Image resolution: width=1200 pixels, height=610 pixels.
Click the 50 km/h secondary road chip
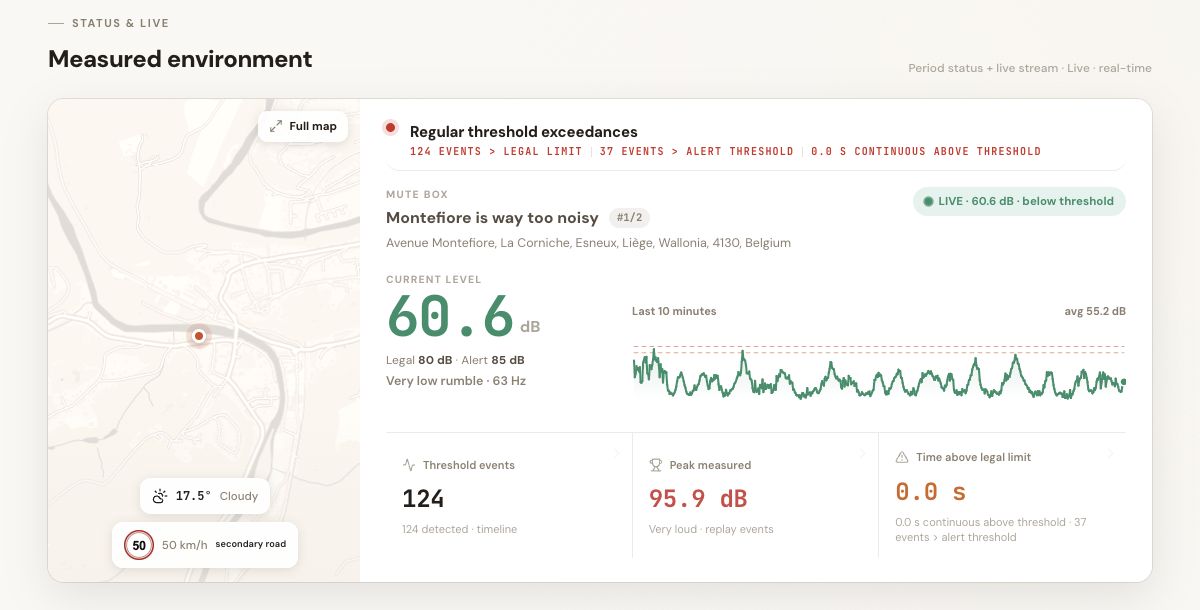pos(205,545)
